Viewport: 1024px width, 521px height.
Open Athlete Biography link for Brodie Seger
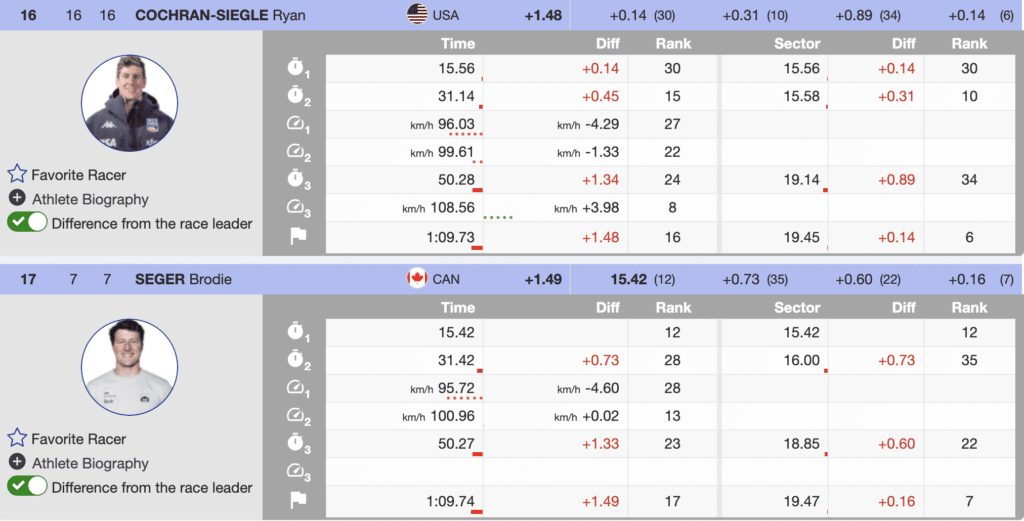pyautogui.click(x=90, y=463)
